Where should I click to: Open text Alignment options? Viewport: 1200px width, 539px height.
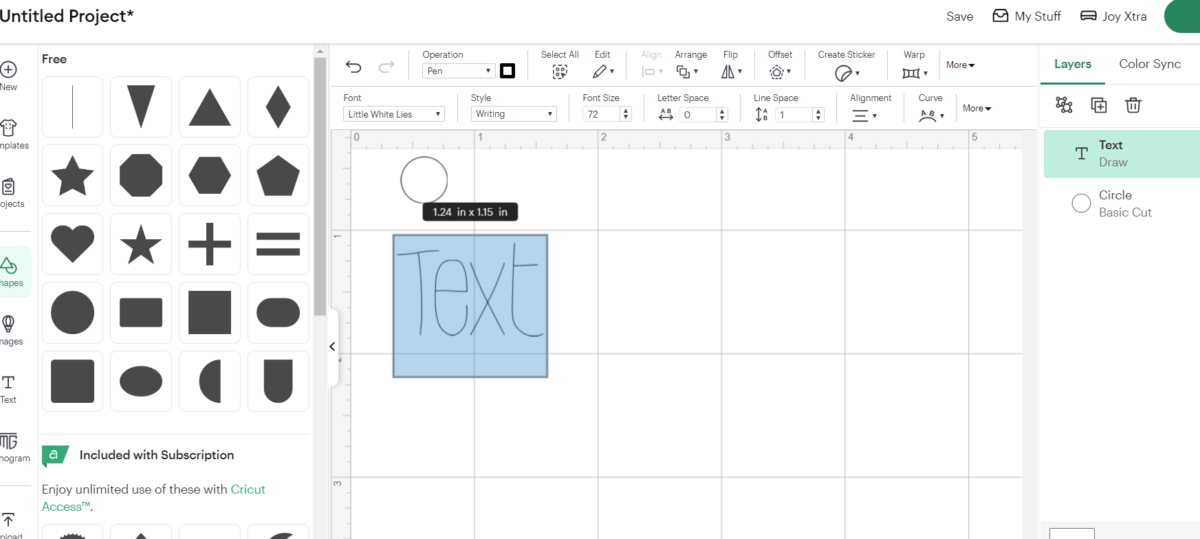(x=863, y=115)
